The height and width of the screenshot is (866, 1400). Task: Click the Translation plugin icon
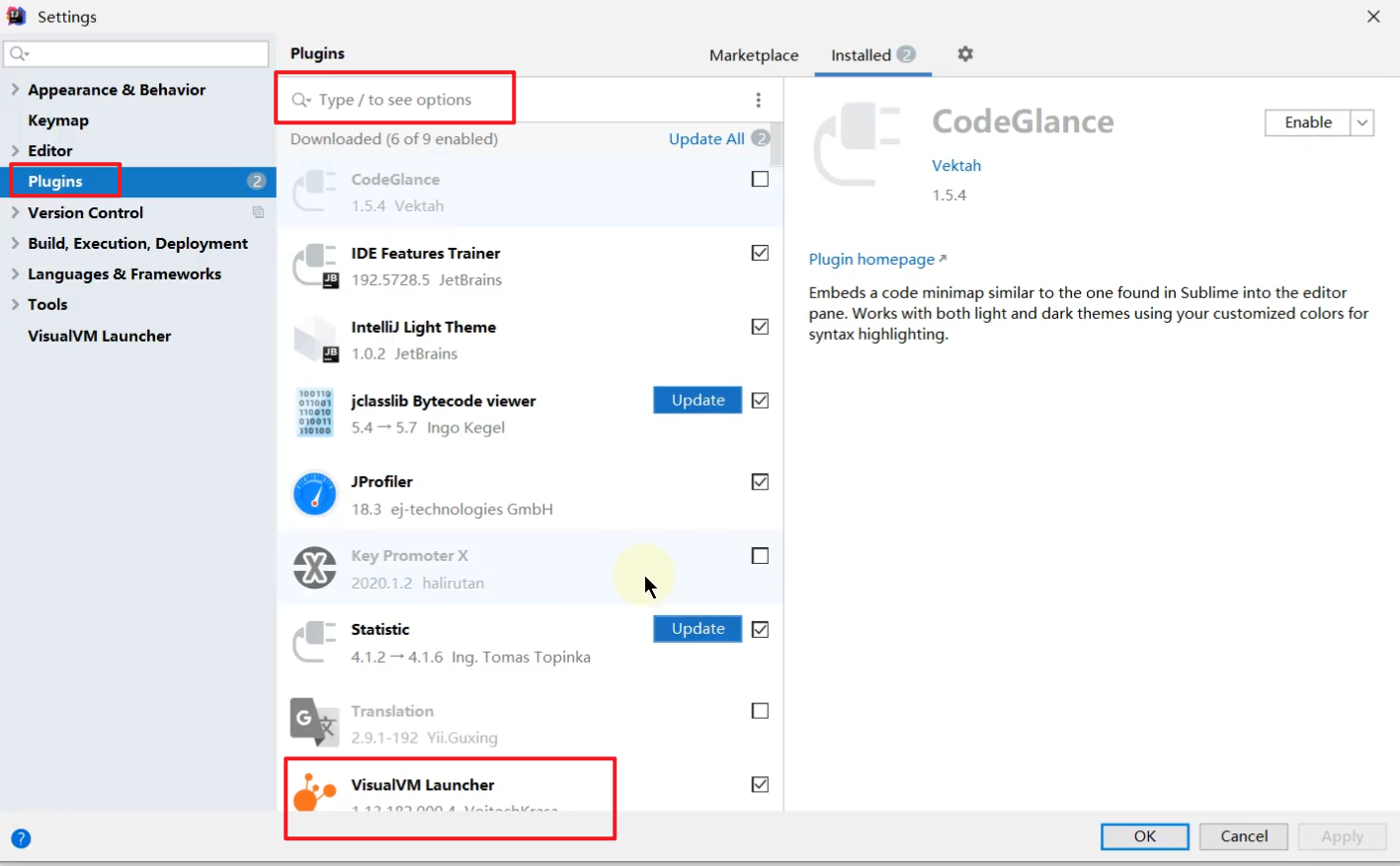315,722
